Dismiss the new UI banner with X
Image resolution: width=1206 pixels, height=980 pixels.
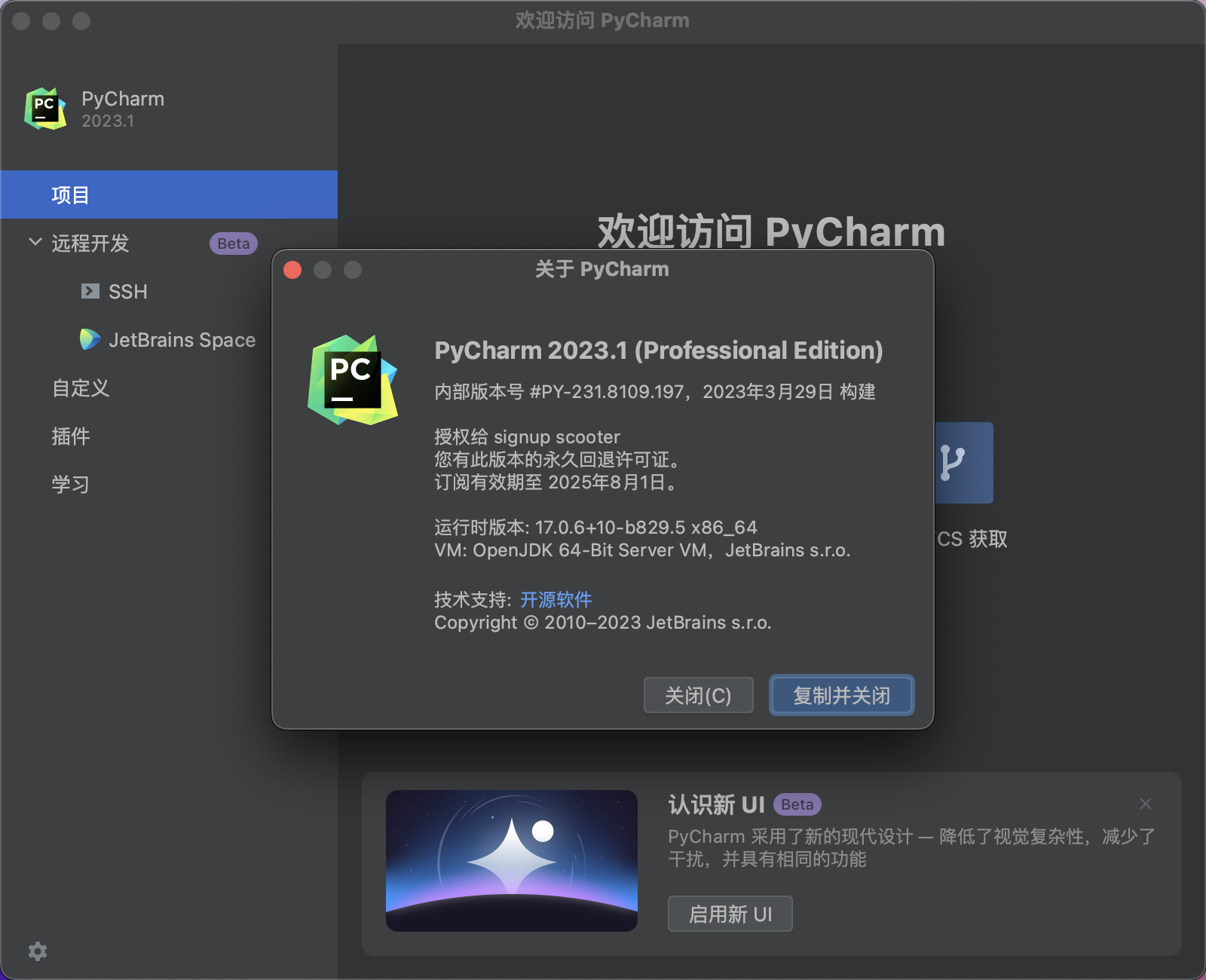pos(1146,804)
